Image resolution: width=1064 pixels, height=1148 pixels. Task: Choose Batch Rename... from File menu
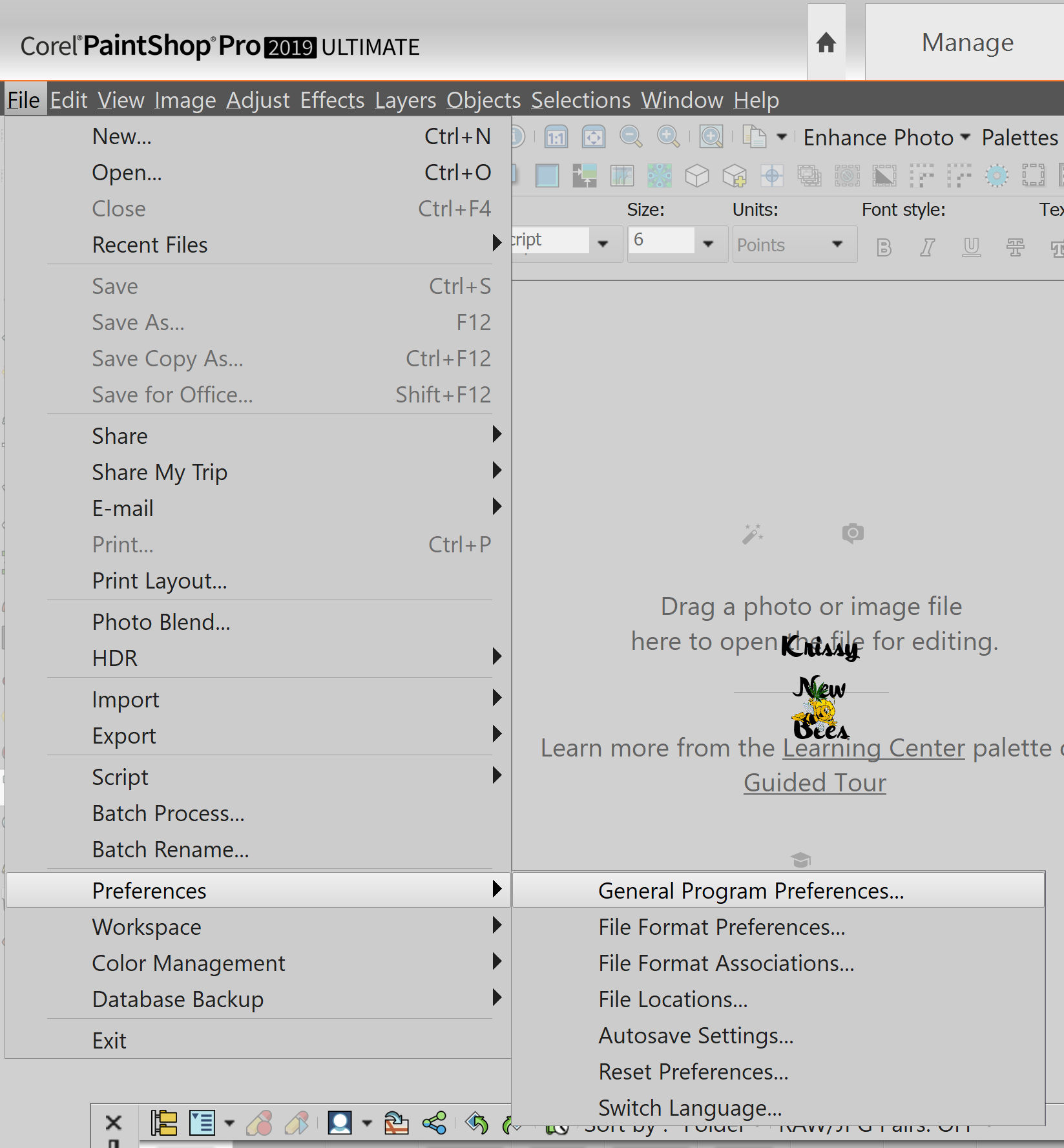click(x=258, y=850)
